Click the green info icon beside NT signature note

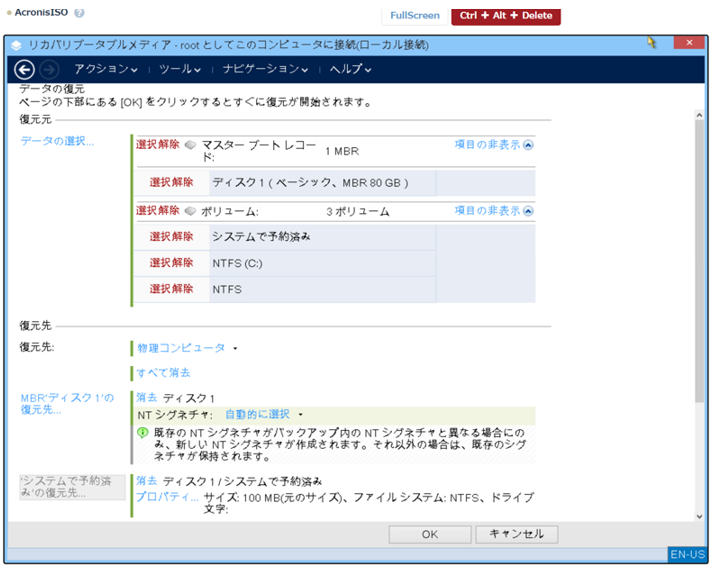143,432
